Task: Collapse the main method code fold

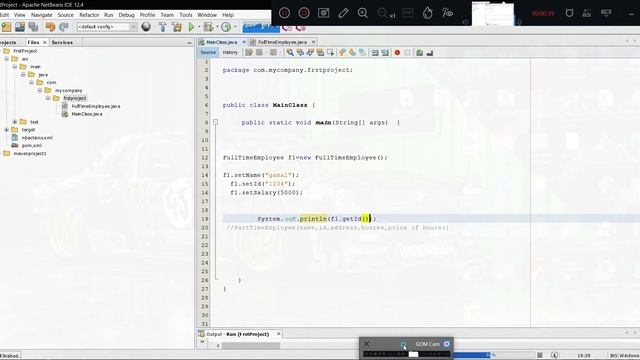Action: [x=216, y=122]
